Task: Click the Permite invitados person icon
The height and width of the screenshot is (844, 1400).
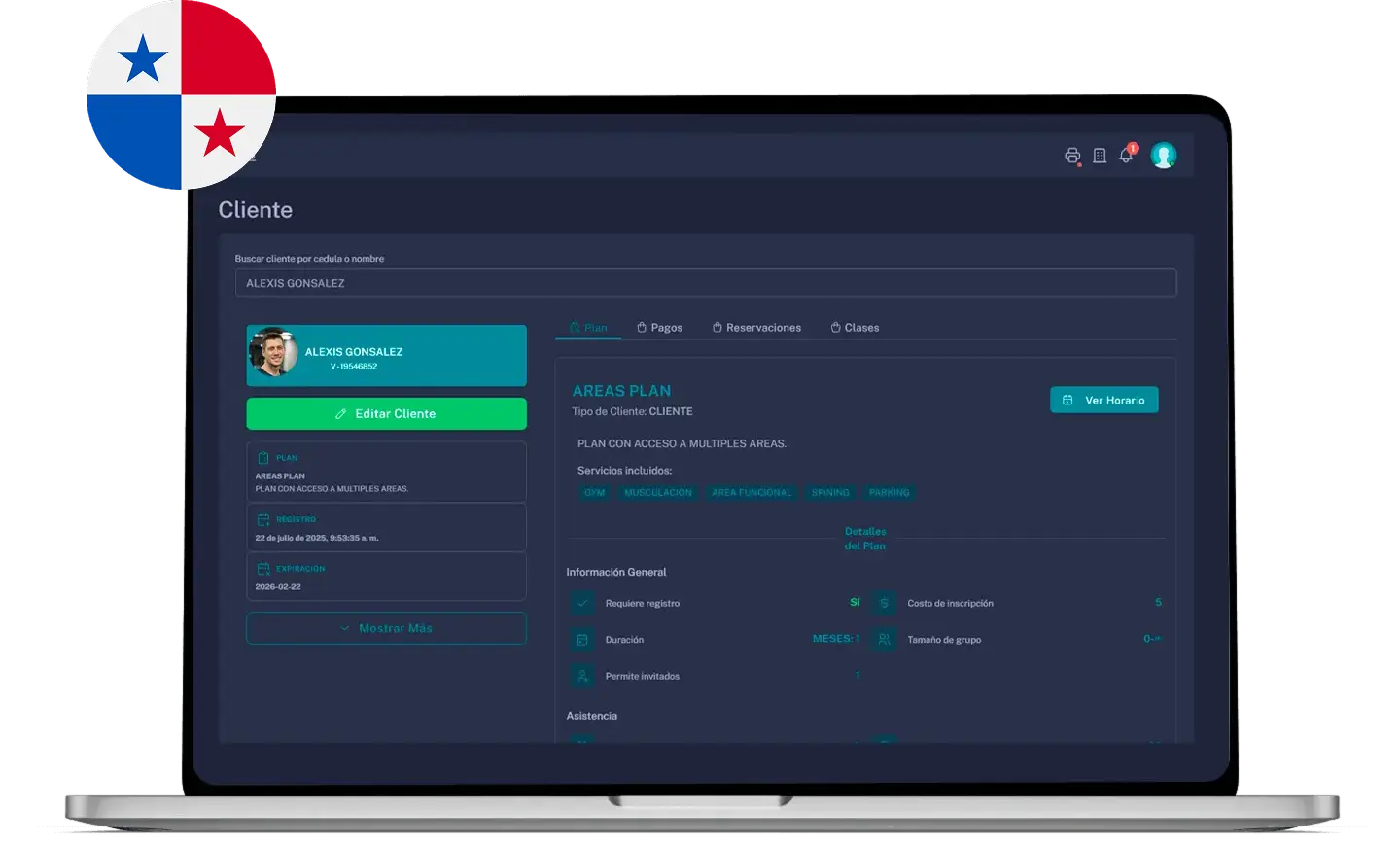Action: point(582,676)
